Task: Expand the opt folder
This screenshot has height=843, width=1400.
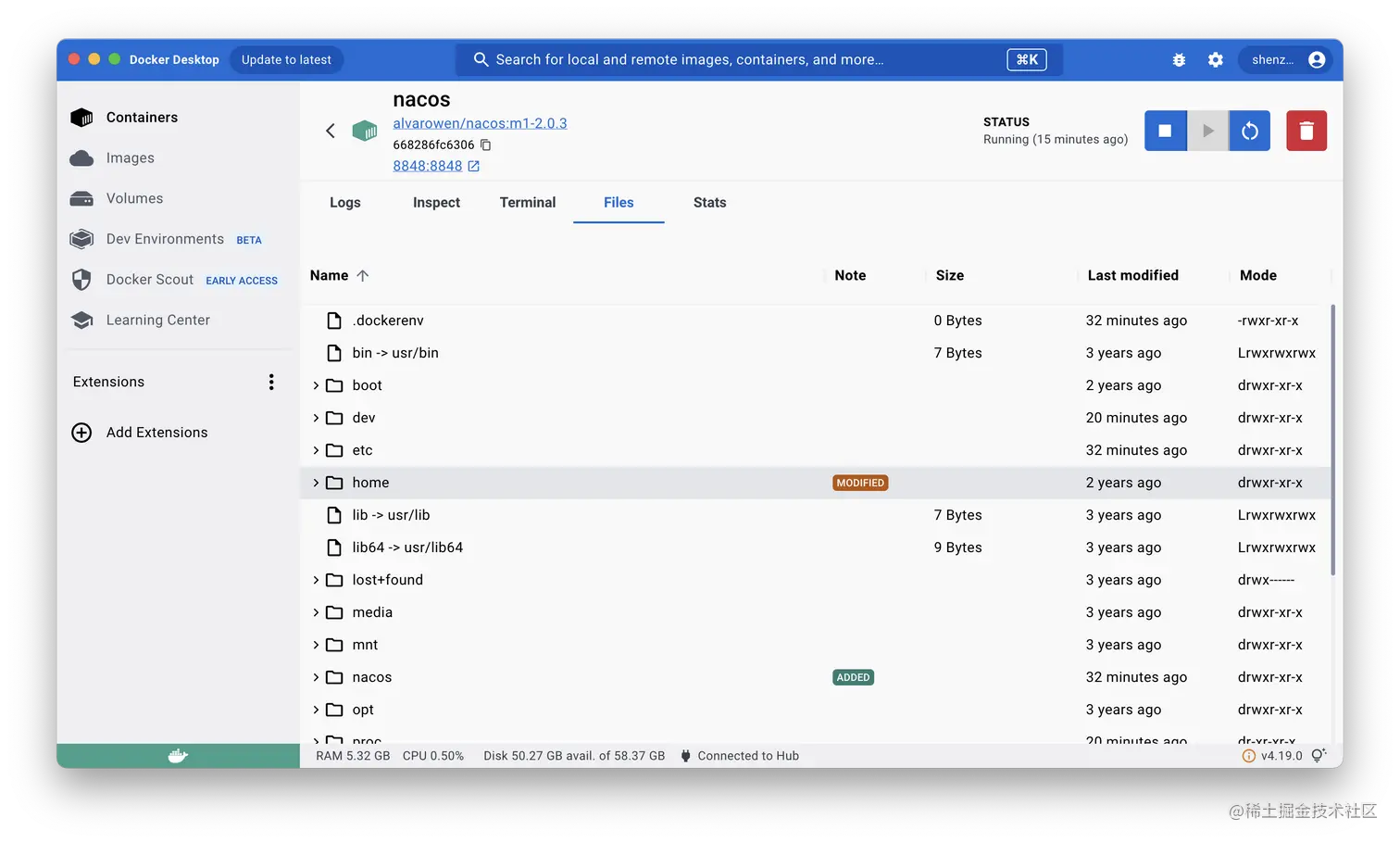Action: point(316,710)
